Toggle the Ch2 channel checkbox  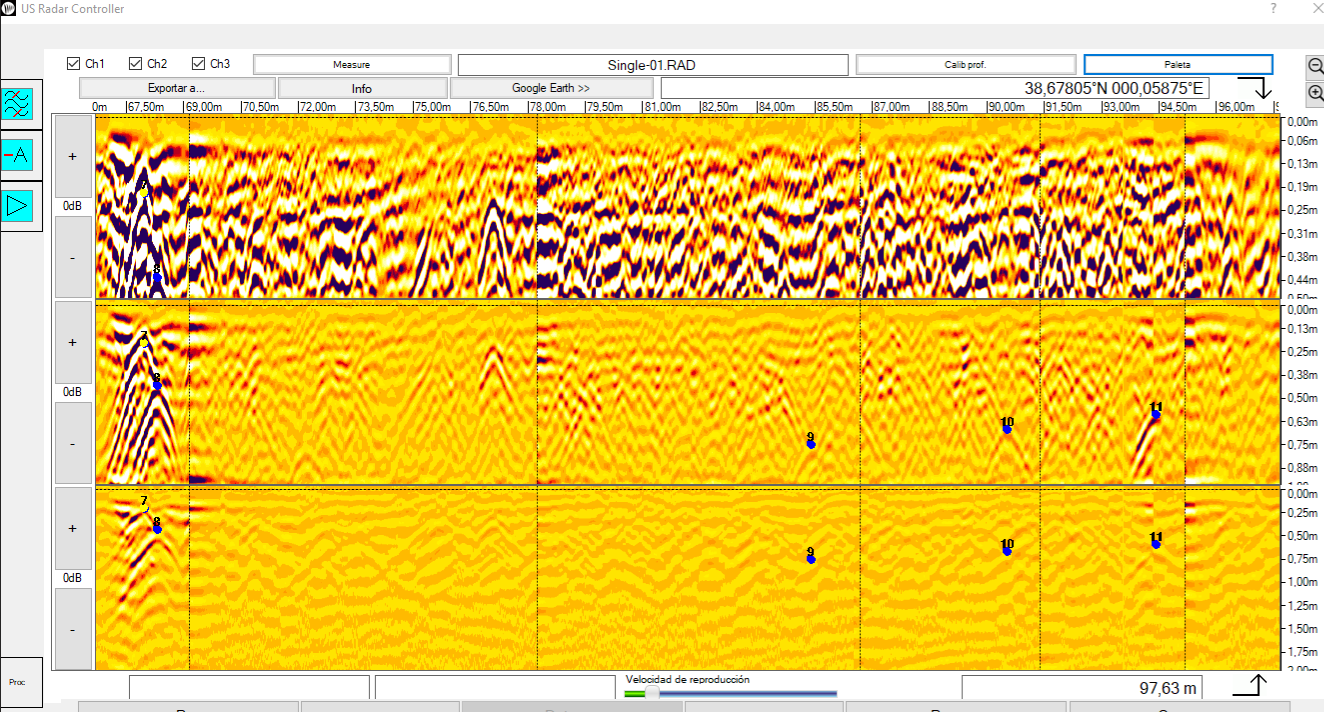pos(136,64)
